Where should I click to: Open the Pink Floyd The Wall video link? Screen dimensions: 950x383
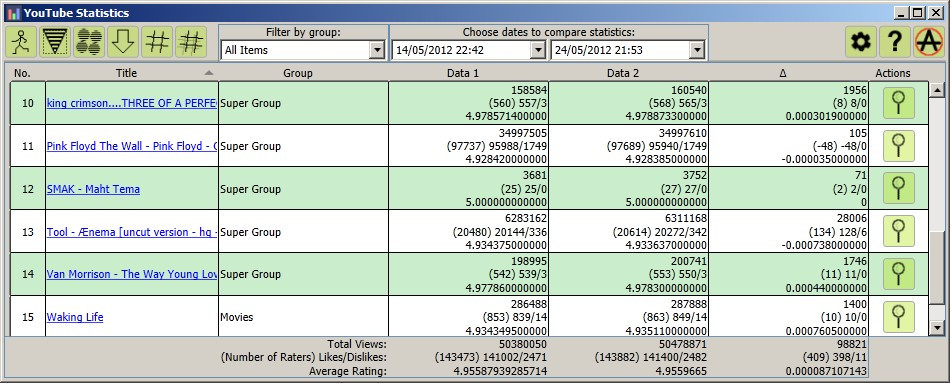[131, 146]
